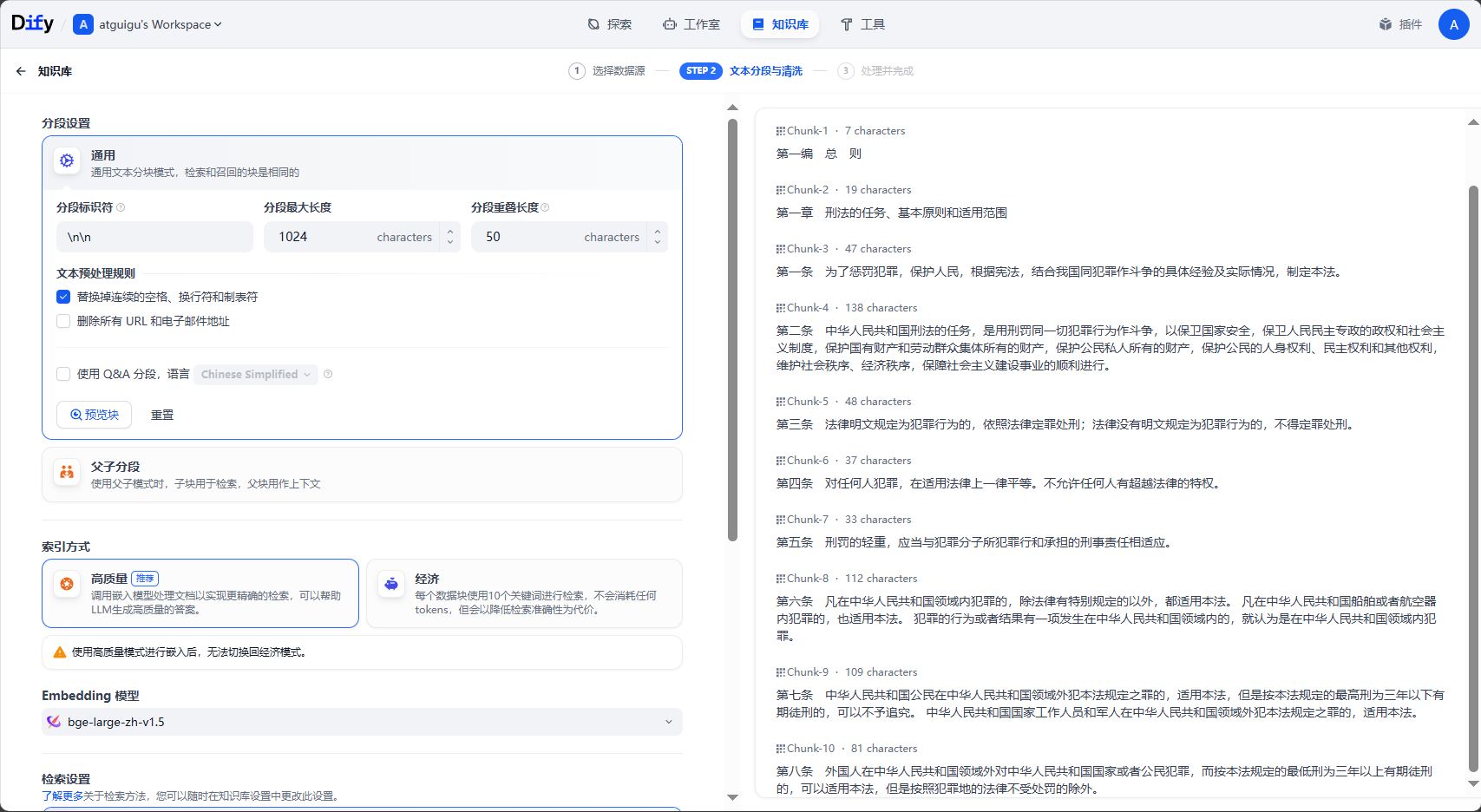Screen dimensions: 1481x812
Task: Increase the 分段最大长度 stepper value
Action: (x=450, y=231)
